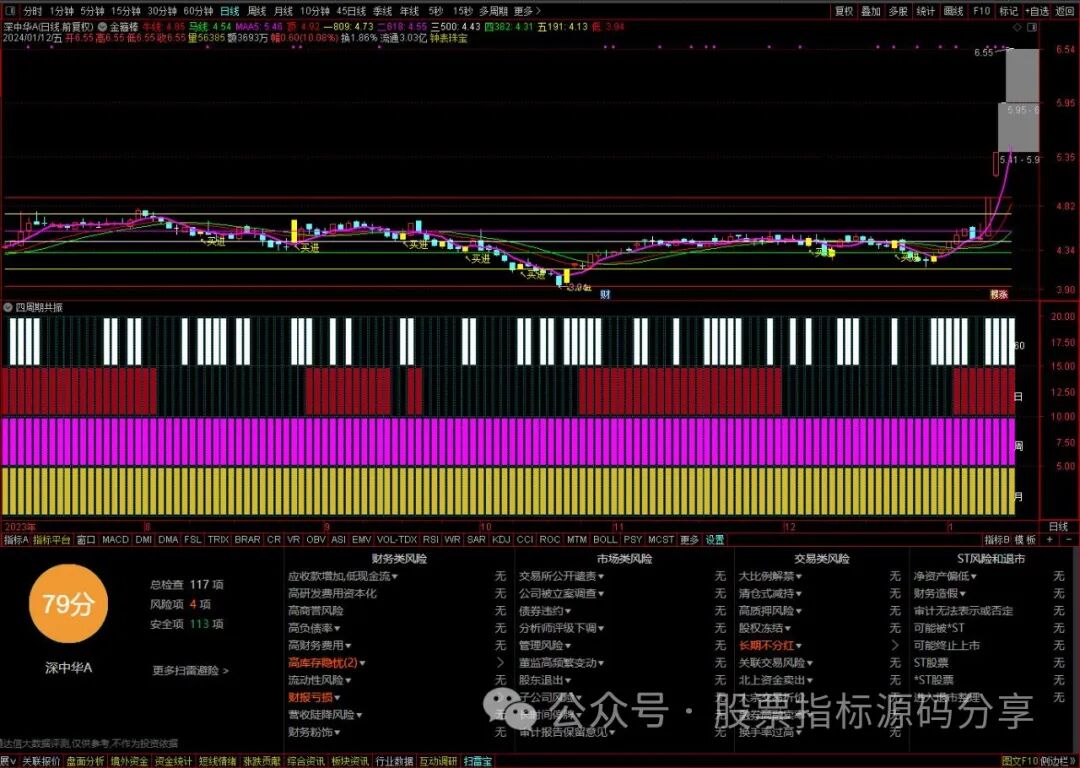Viewport: 1080px width, 768px height.
Task: Expand the 应收款增加,低现金流 item
Action: click(343, 576)
